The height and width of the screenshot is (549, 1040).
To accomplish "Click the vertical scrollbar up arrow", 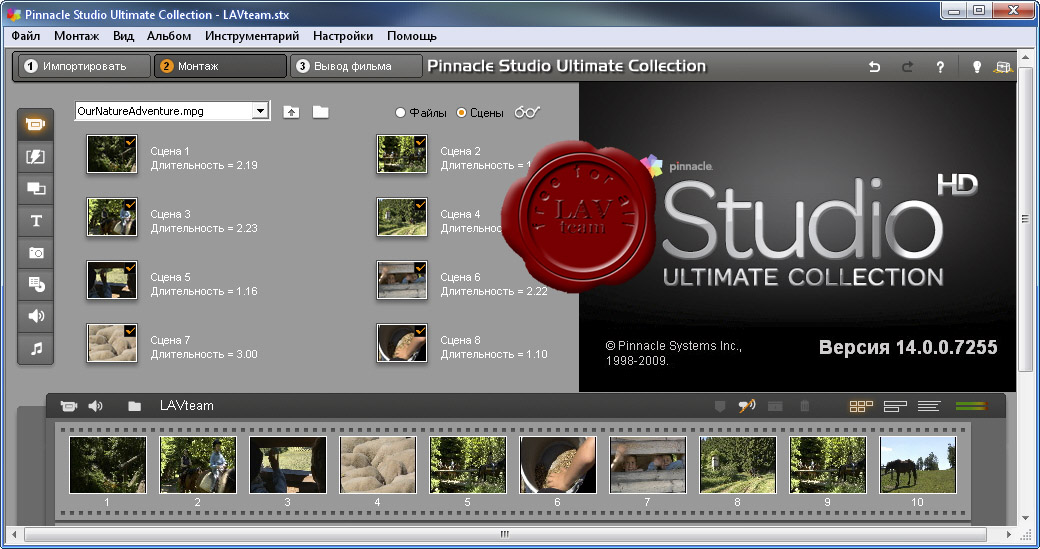I will tap(1025, 58).
